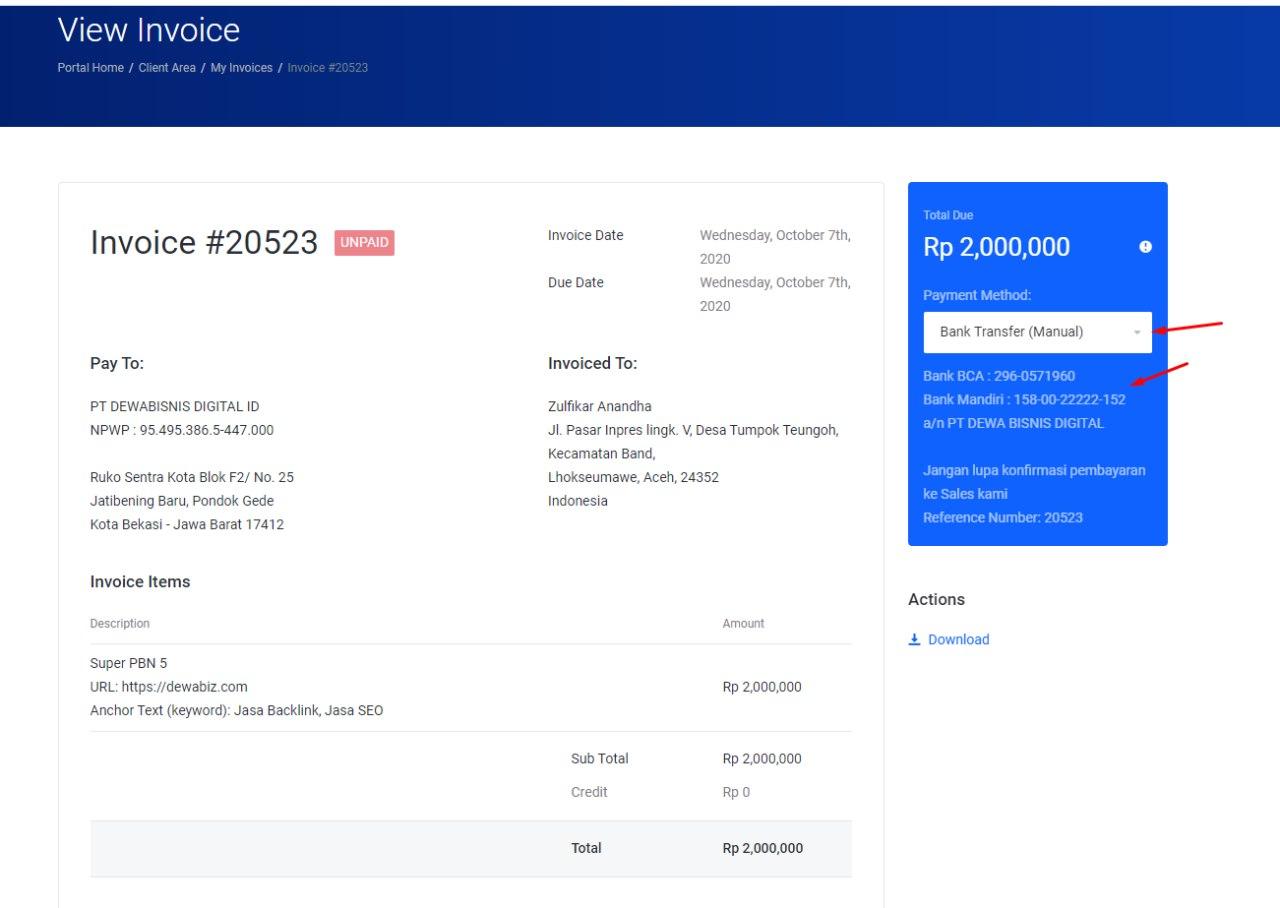The height and width of the screenshot is (908, 1280).
Task: Click the info icon beside Total Due
Action: pos(1145,247)
